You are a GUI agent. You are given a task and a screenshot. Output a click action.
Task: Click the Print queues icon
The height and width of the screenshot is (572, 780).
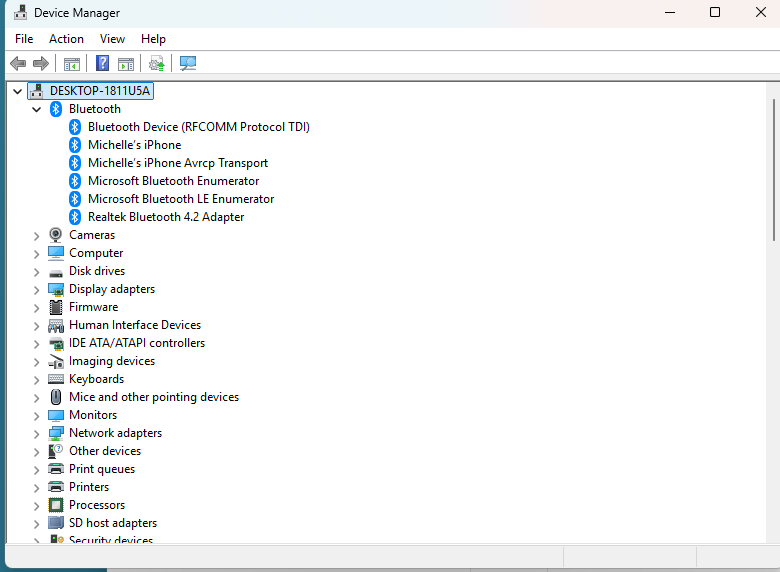tap(56, 469)
